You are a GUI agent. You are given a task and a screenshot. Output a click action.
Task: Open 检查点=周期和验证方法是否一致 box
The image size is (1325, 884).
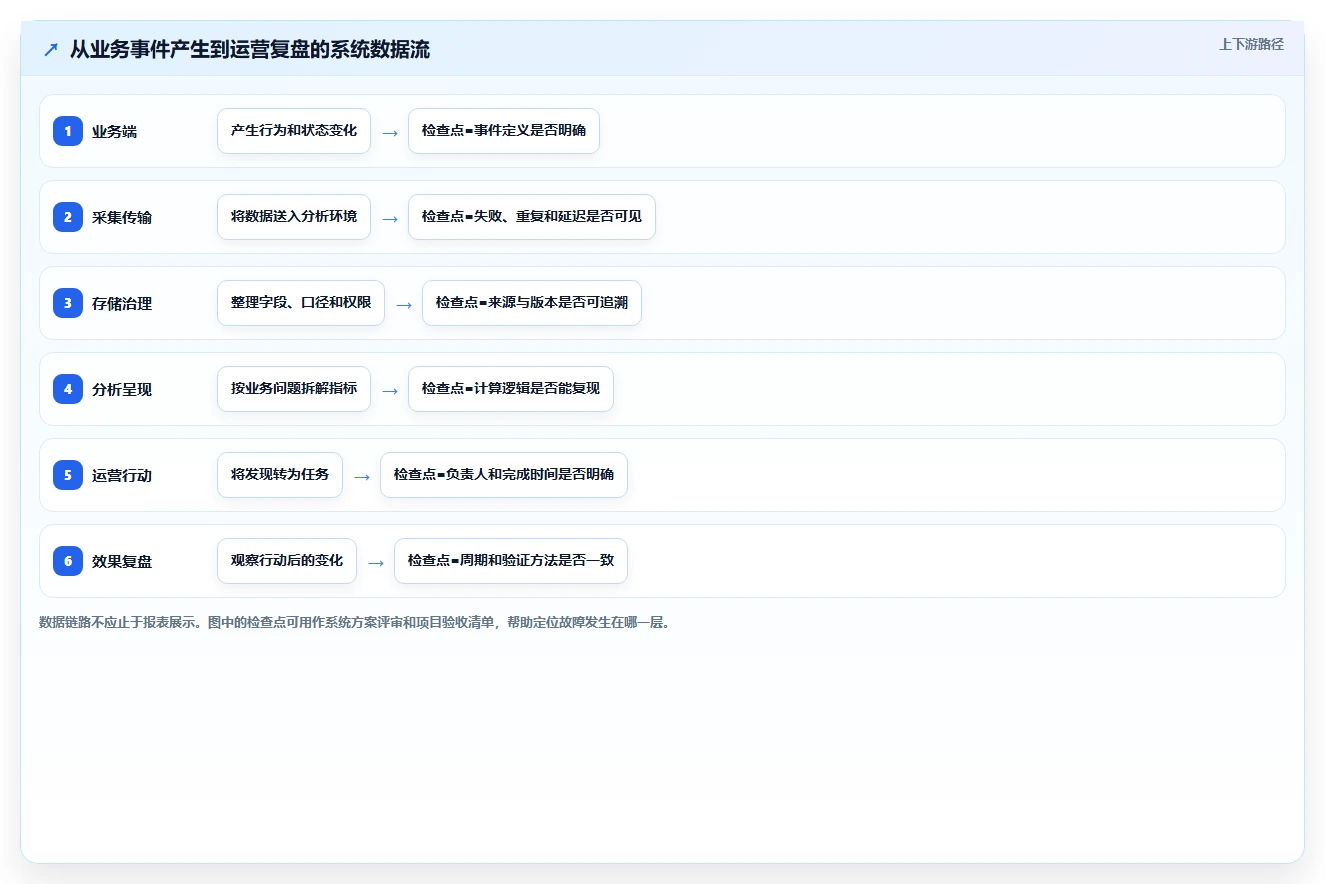coord(511,561)
